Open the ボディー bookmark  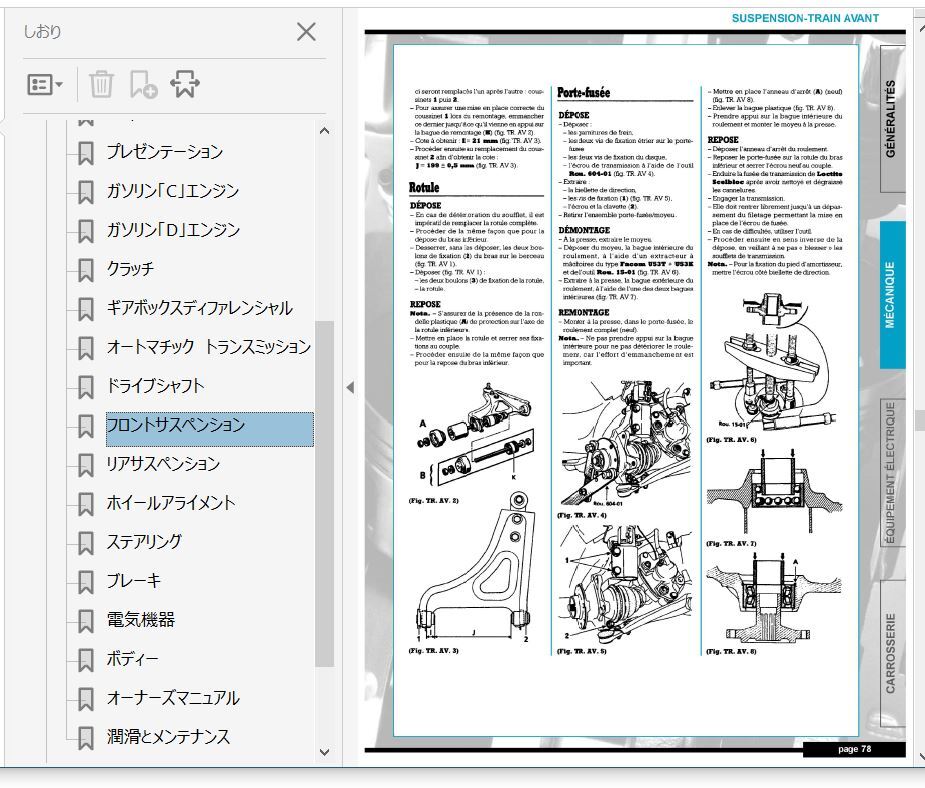click(x=132, y=658)
